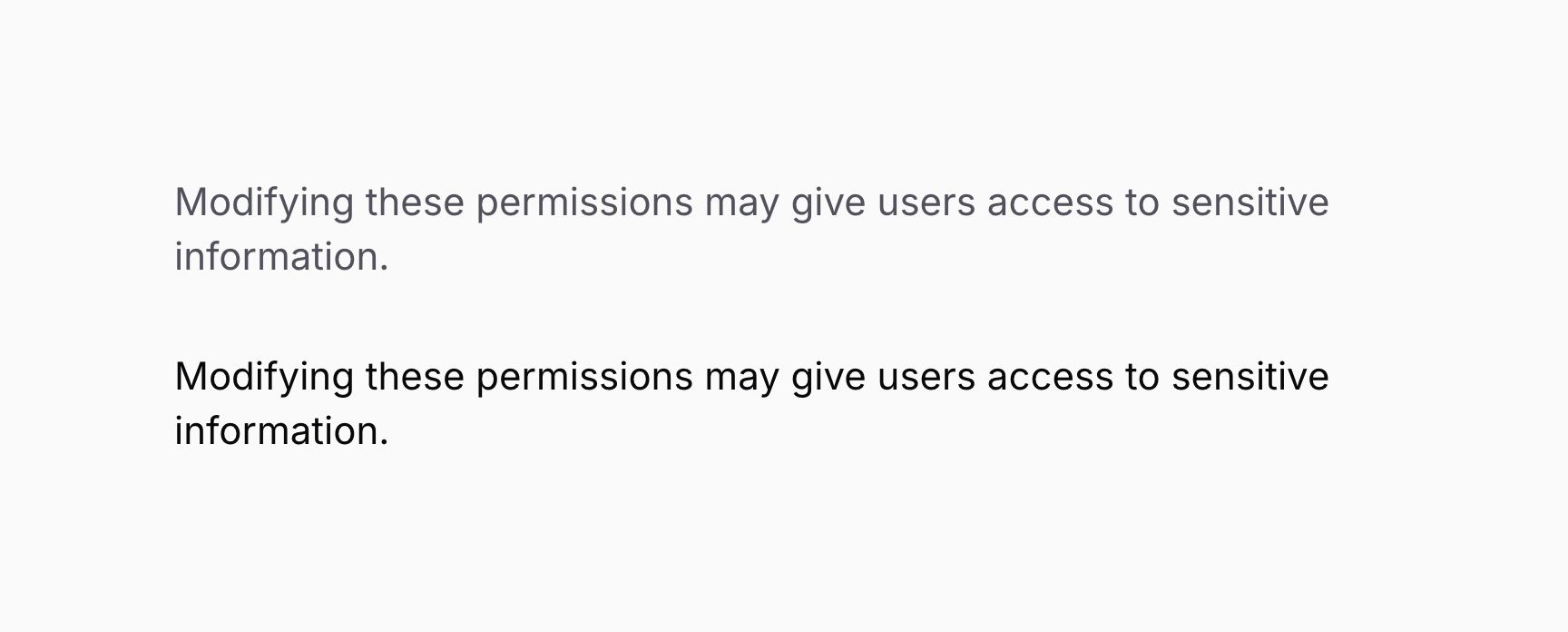Viewport: 1568px width, 632px height.
Task: Click the word "Modifying" in the black paragraph
Action: click(x=264, y=377)
